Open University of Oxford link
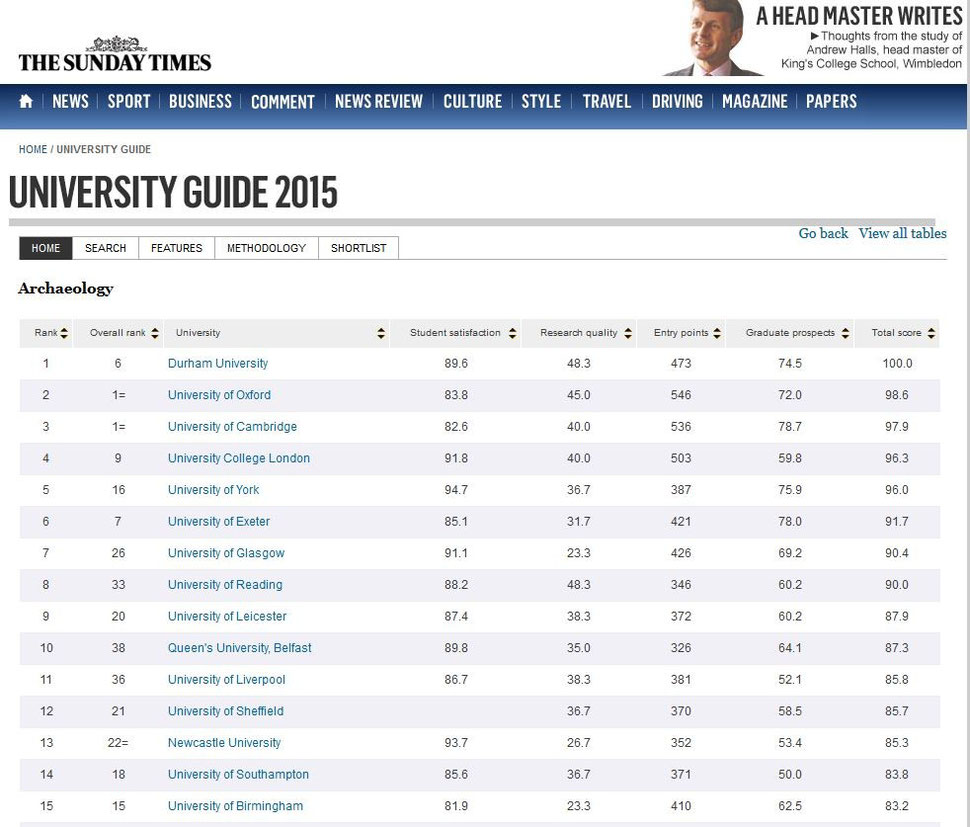This screenshot has height=827, width=970. [x=219, y=395]
